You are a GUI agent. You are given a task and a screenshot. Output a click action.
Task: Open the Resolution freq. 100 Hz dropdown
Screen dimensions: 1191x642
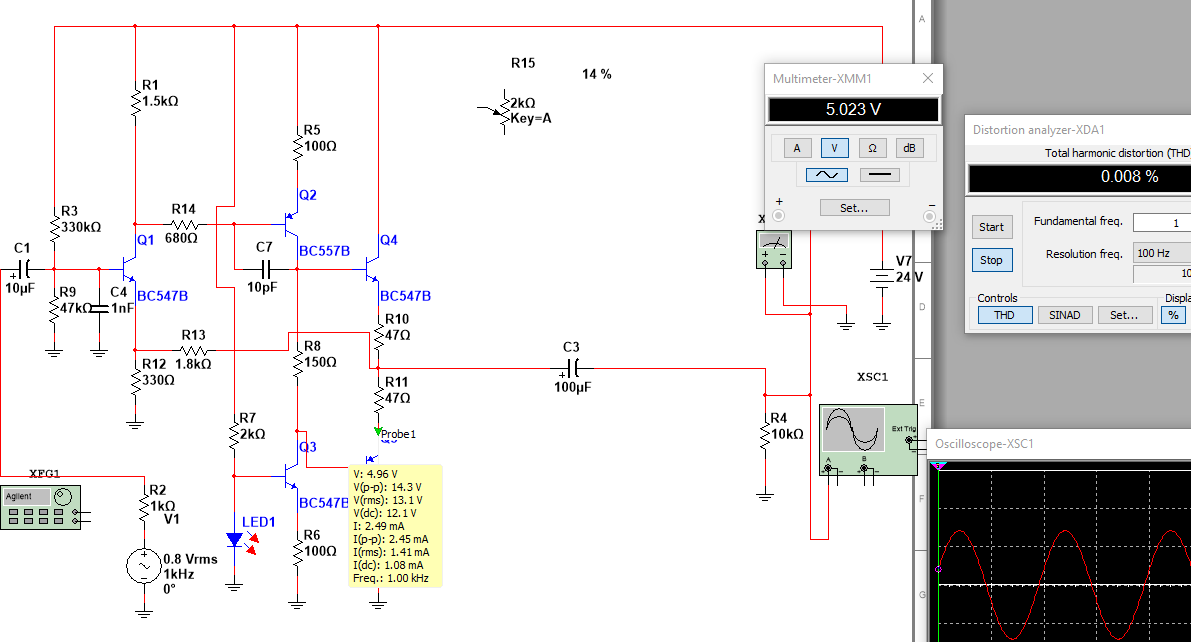tap(1161, 253)
